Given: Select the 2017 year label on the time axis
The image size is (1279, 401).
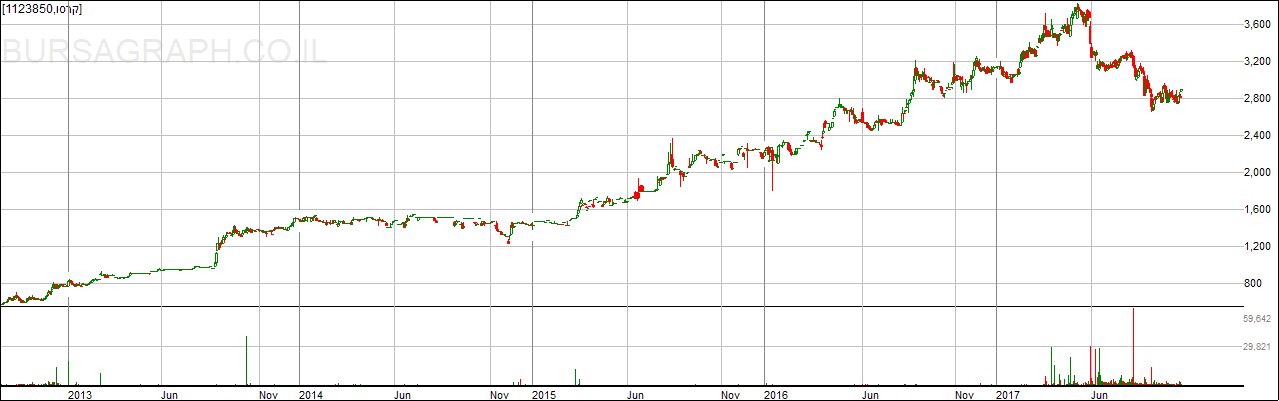Looking at the screenshot, I should pyautogui.click(x=1009, y=395).
